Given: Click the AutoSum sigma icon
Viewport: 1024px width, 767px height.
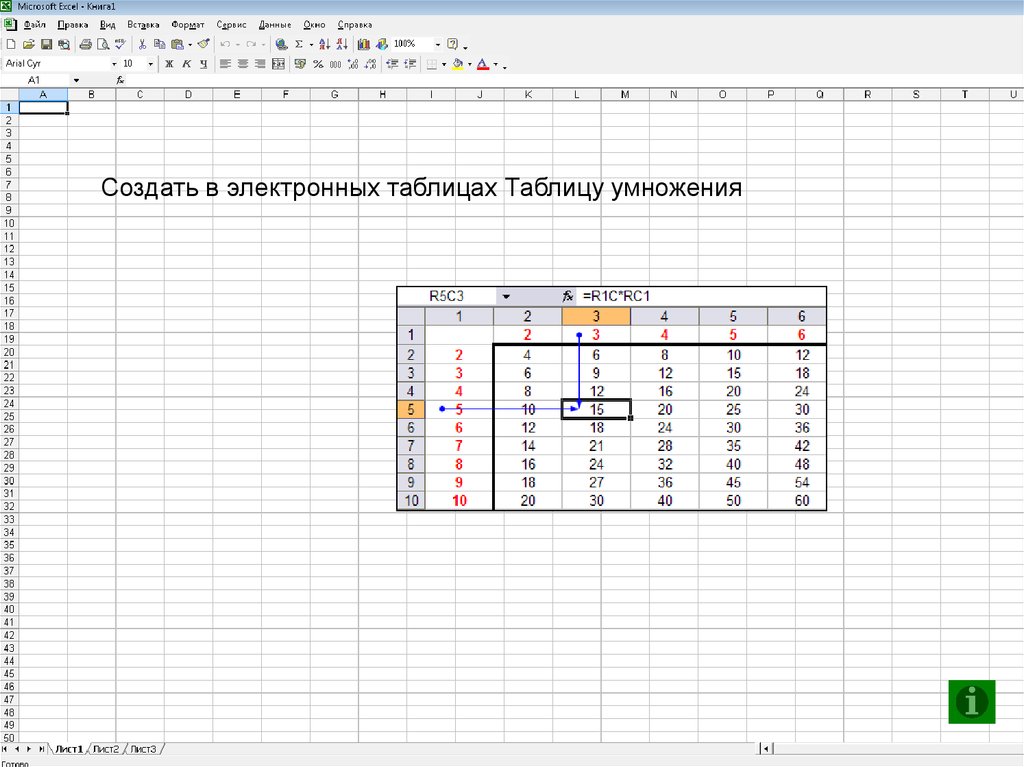Looking at the screenshot, I should 298,44.
